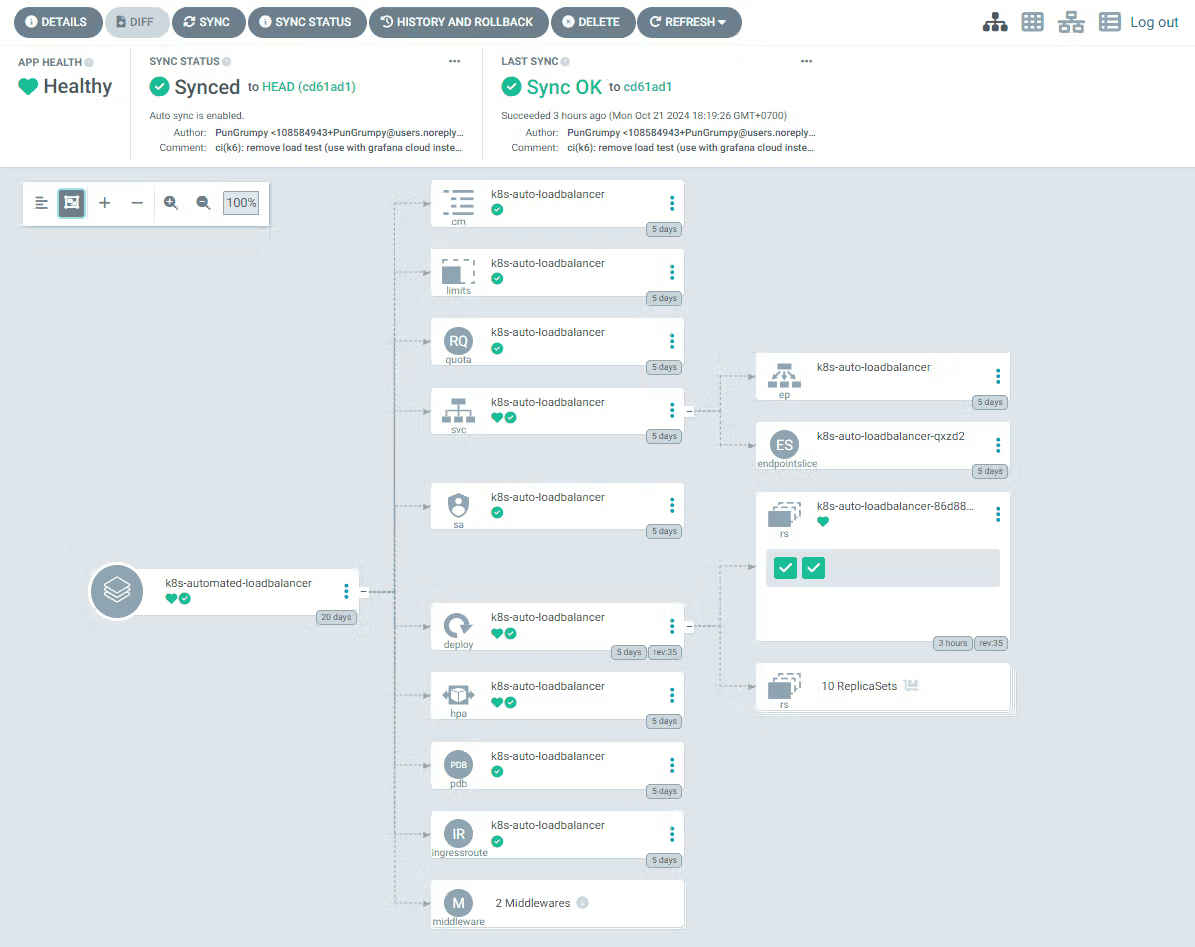Viewport: 1195px width, 947px height.
Task: Click the Log out link
Action: point(1154,22)
